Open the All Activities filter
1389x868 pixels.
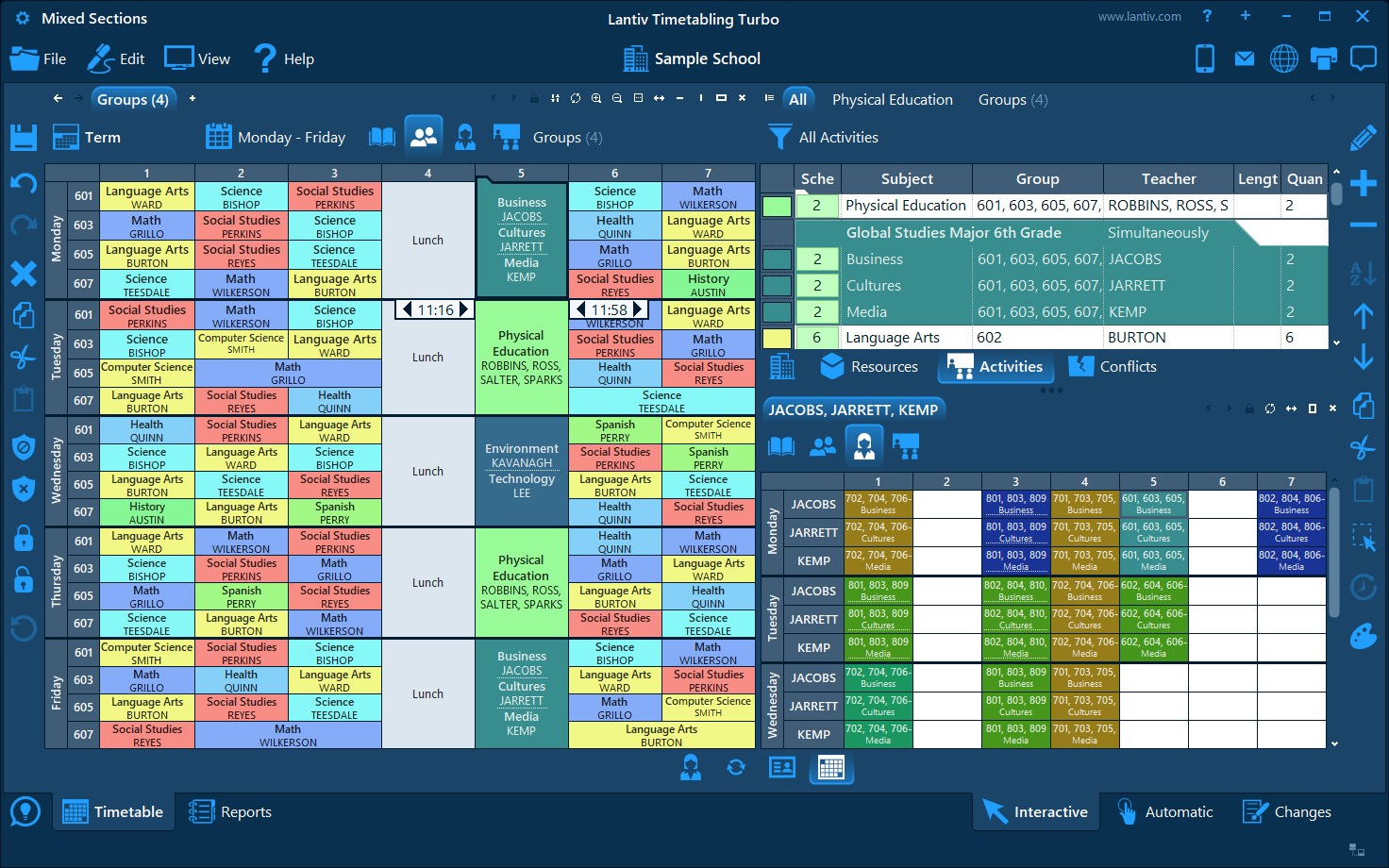point(823,138)
